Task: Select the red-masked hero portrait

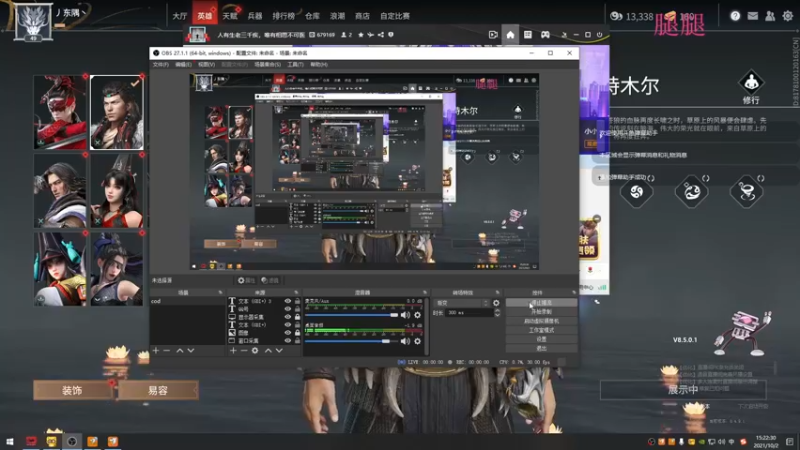Action: (x=60, y=112)
